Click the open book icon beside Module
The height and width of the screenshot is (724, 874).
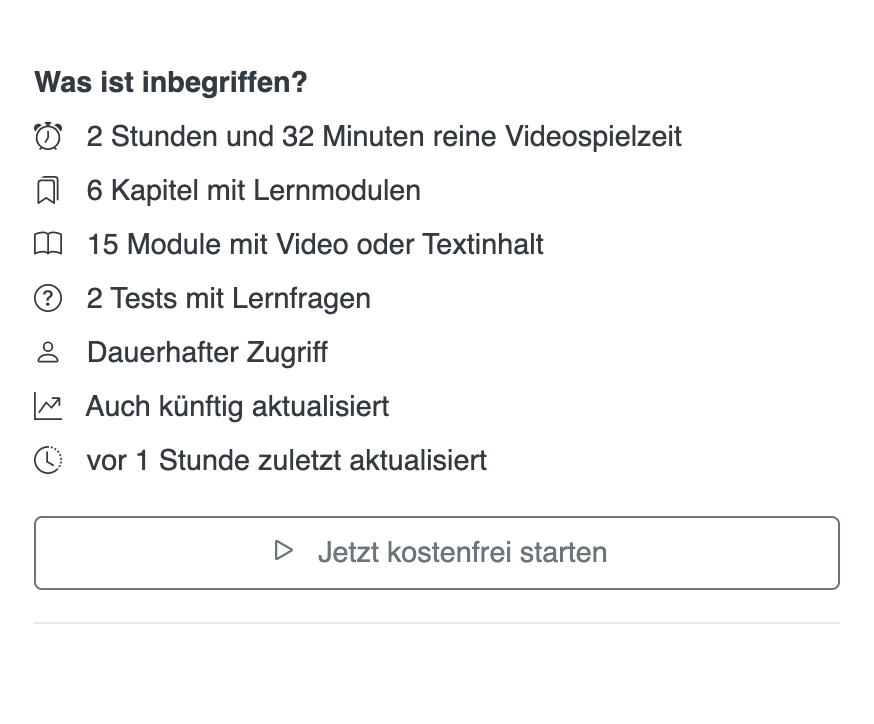[47, 245]
